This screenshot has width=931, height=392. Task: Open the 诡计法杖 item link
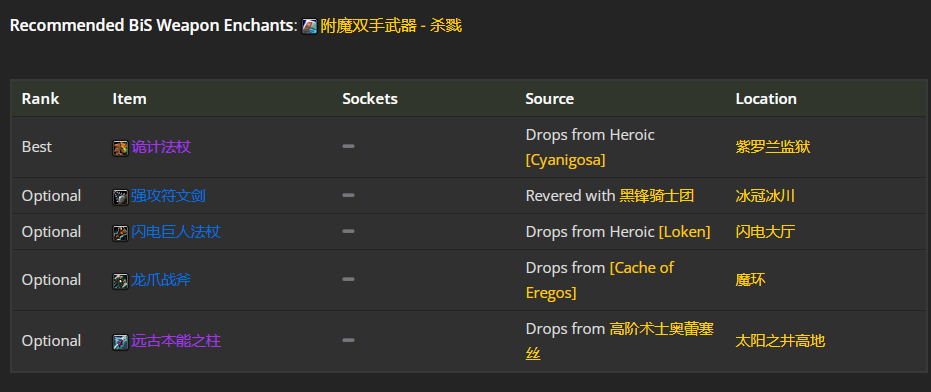click(161, 147)
